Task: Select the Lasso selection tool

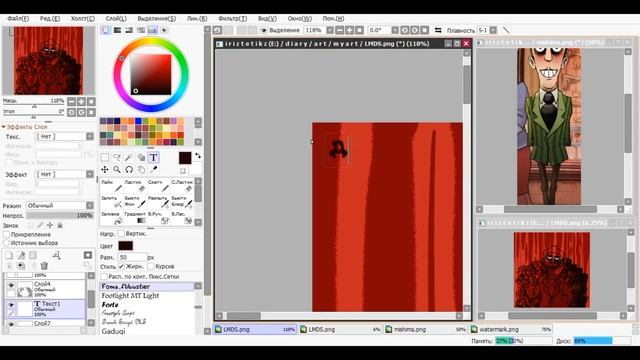Action: click(x=117, y=158)
